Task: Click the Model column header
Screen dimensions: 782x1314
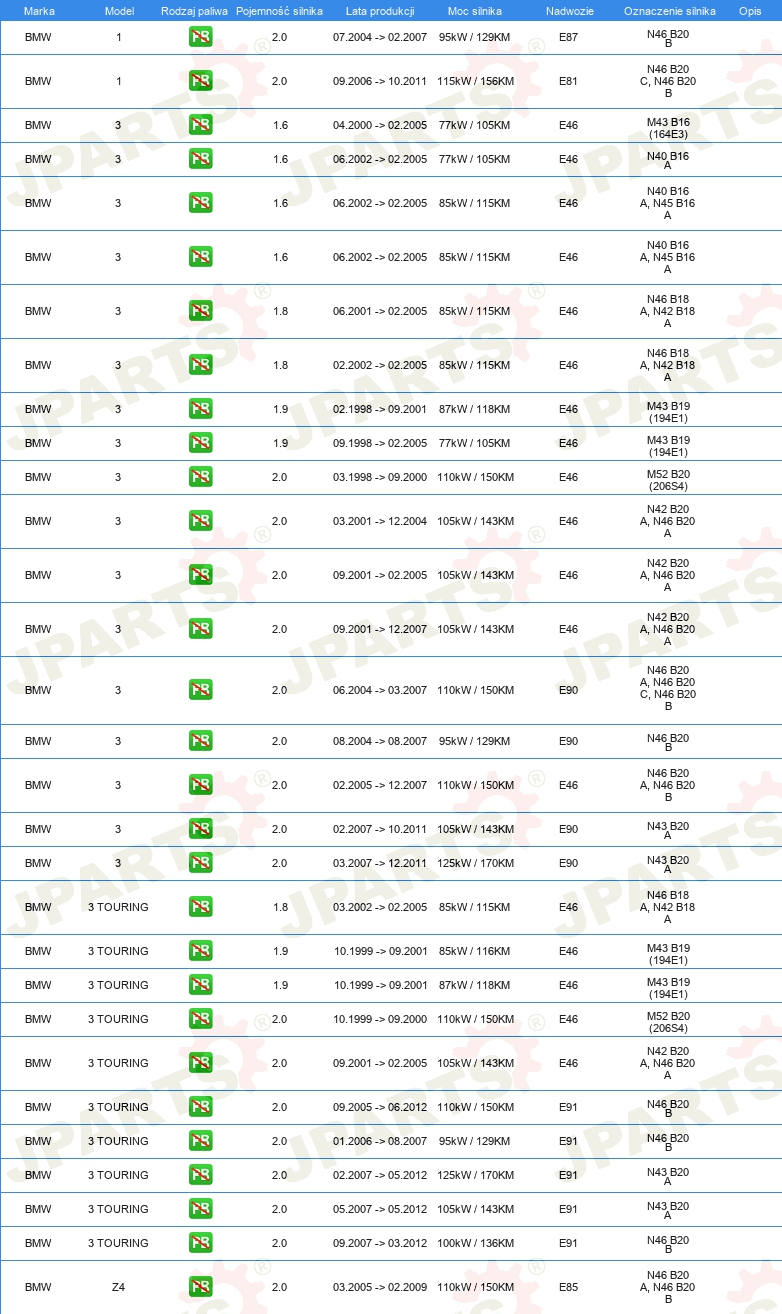Action: (x=119, y=10)
